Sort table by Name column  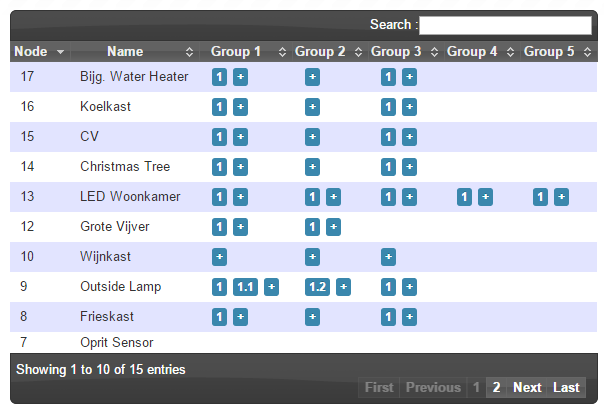click(x=135, y=51)
